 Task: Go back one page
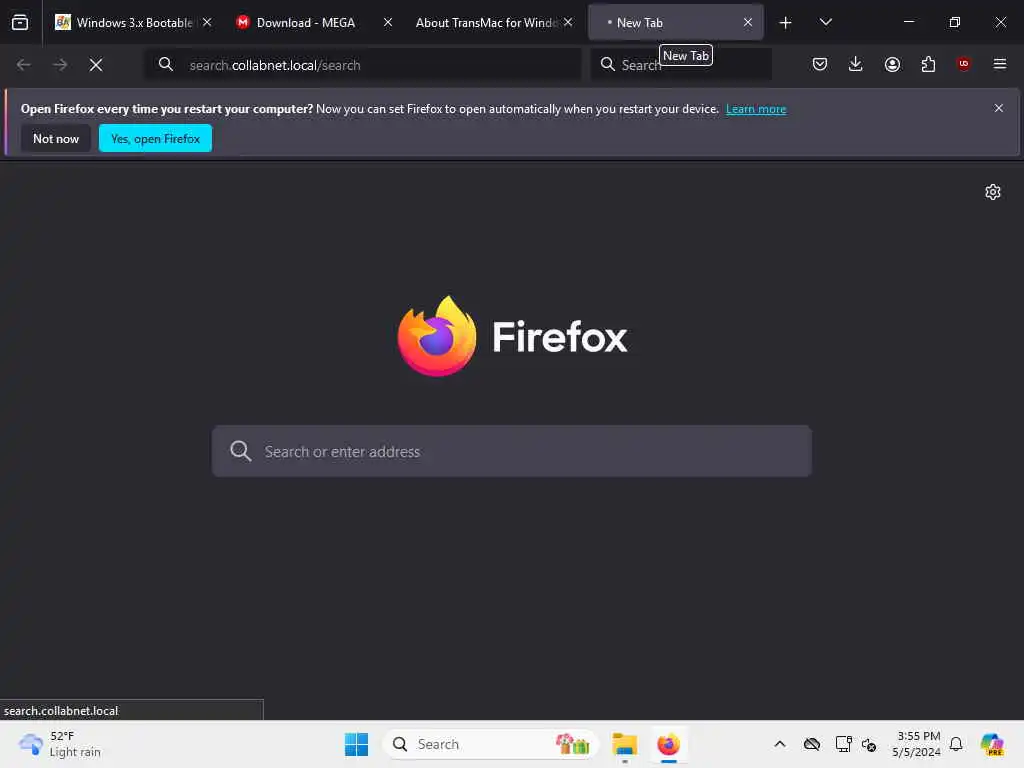coord(24,65)
